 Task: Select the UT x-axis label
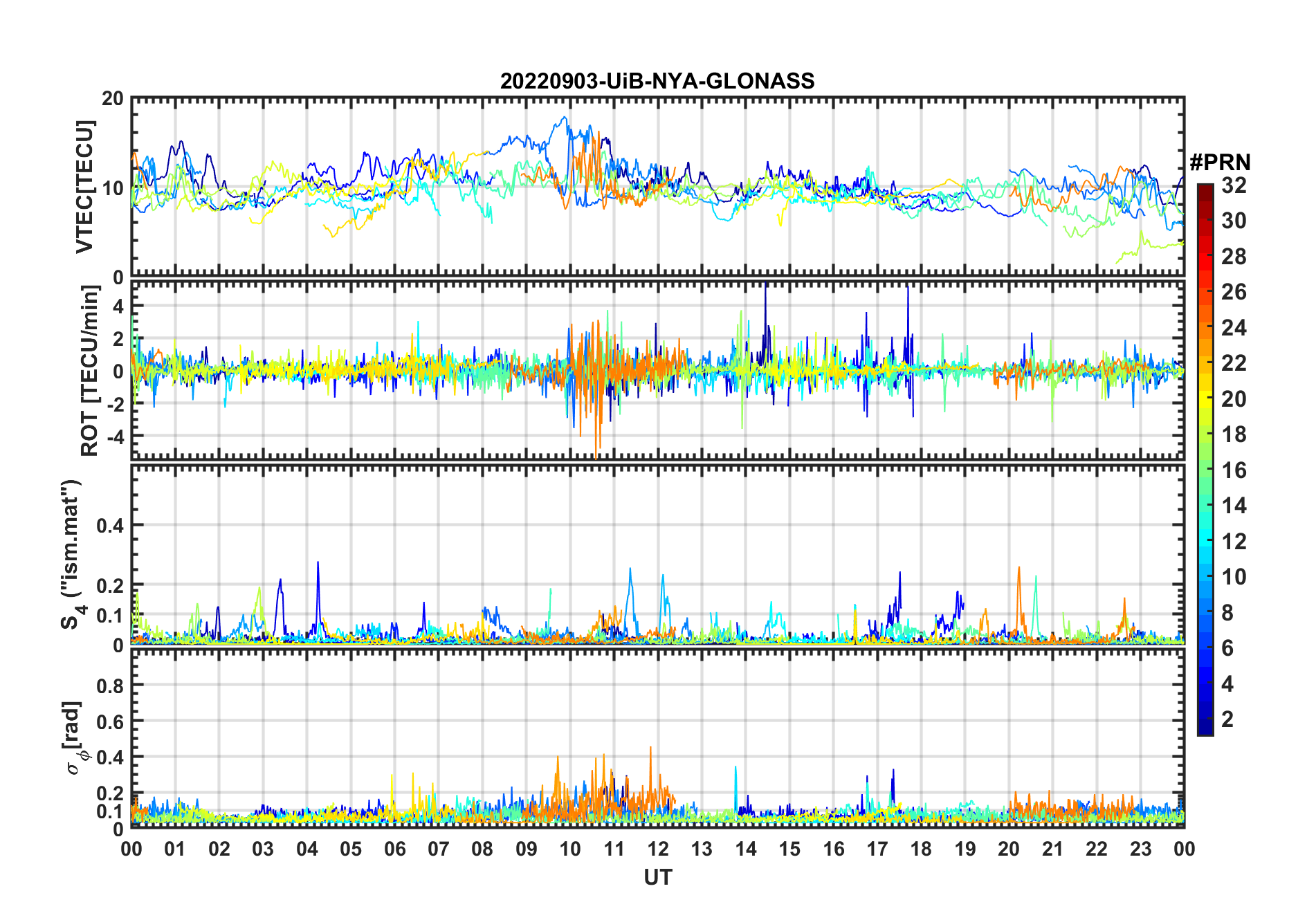pos(658,877)
